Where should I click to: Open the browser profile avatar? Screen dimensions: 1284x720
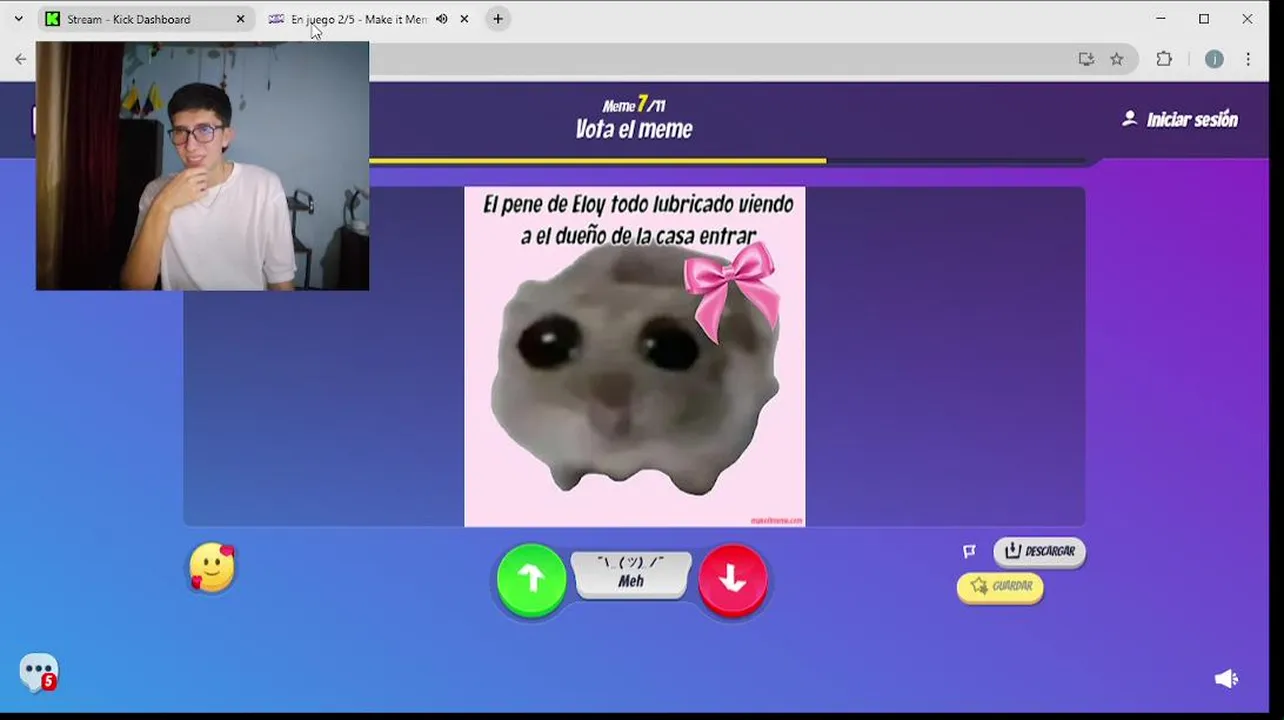[x=1214, y=59]
